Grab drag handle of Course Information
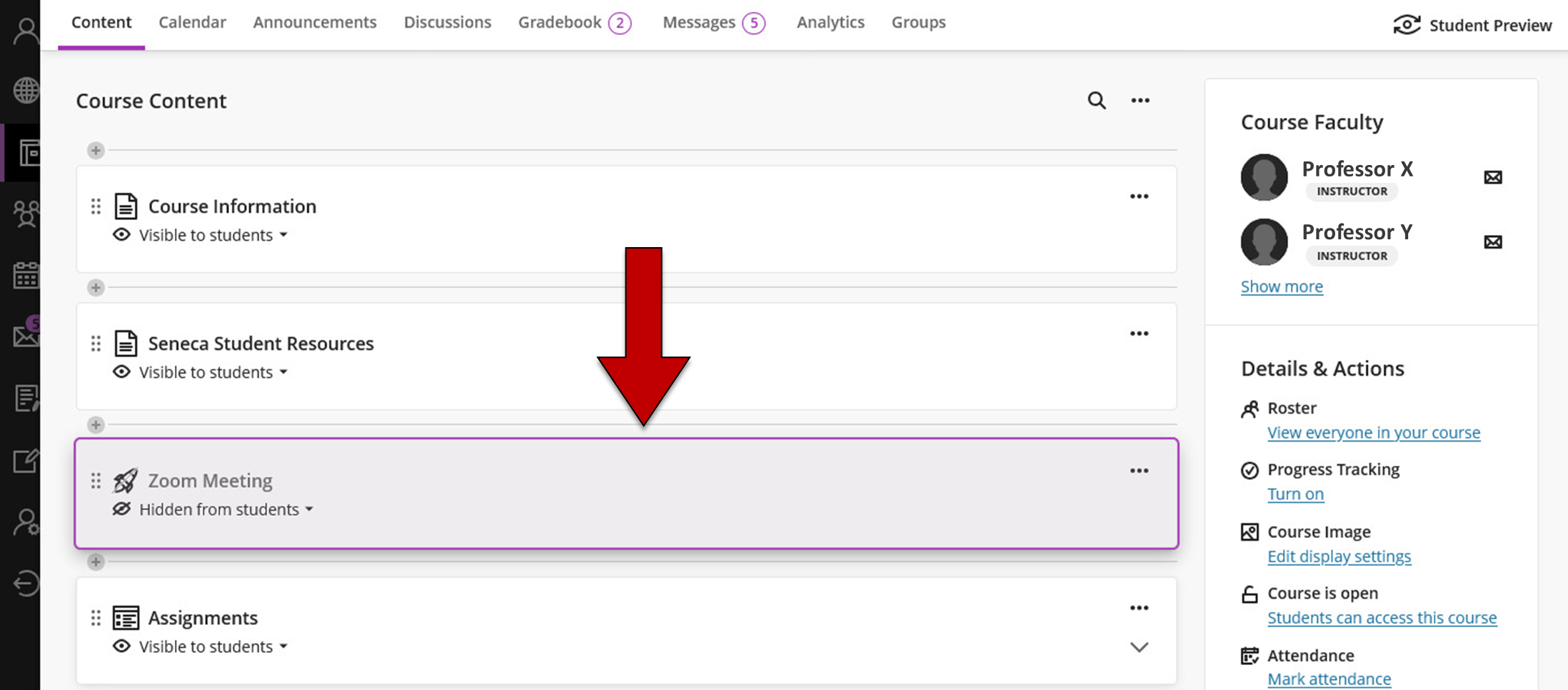Viewport: 1568px width, 690px height. (x=96, y=206)
